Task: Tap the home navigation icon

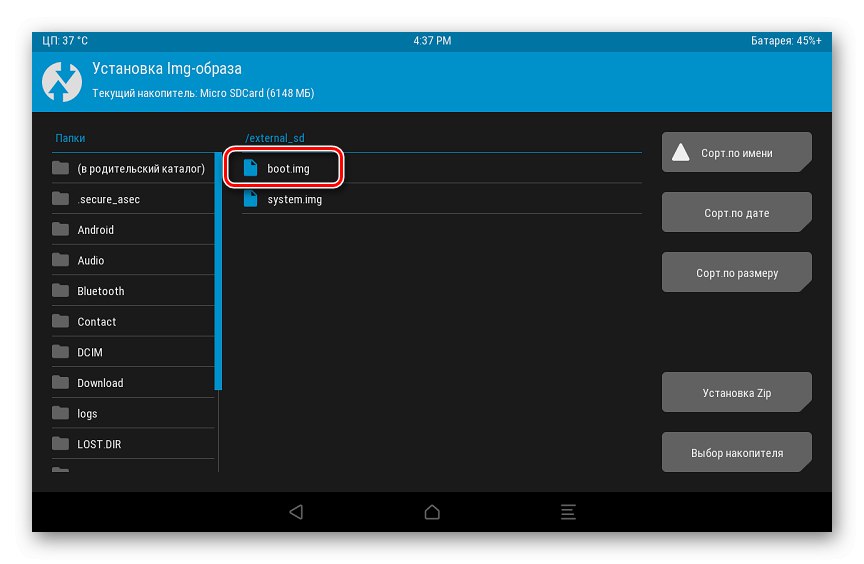Action: tap(432, 512)
